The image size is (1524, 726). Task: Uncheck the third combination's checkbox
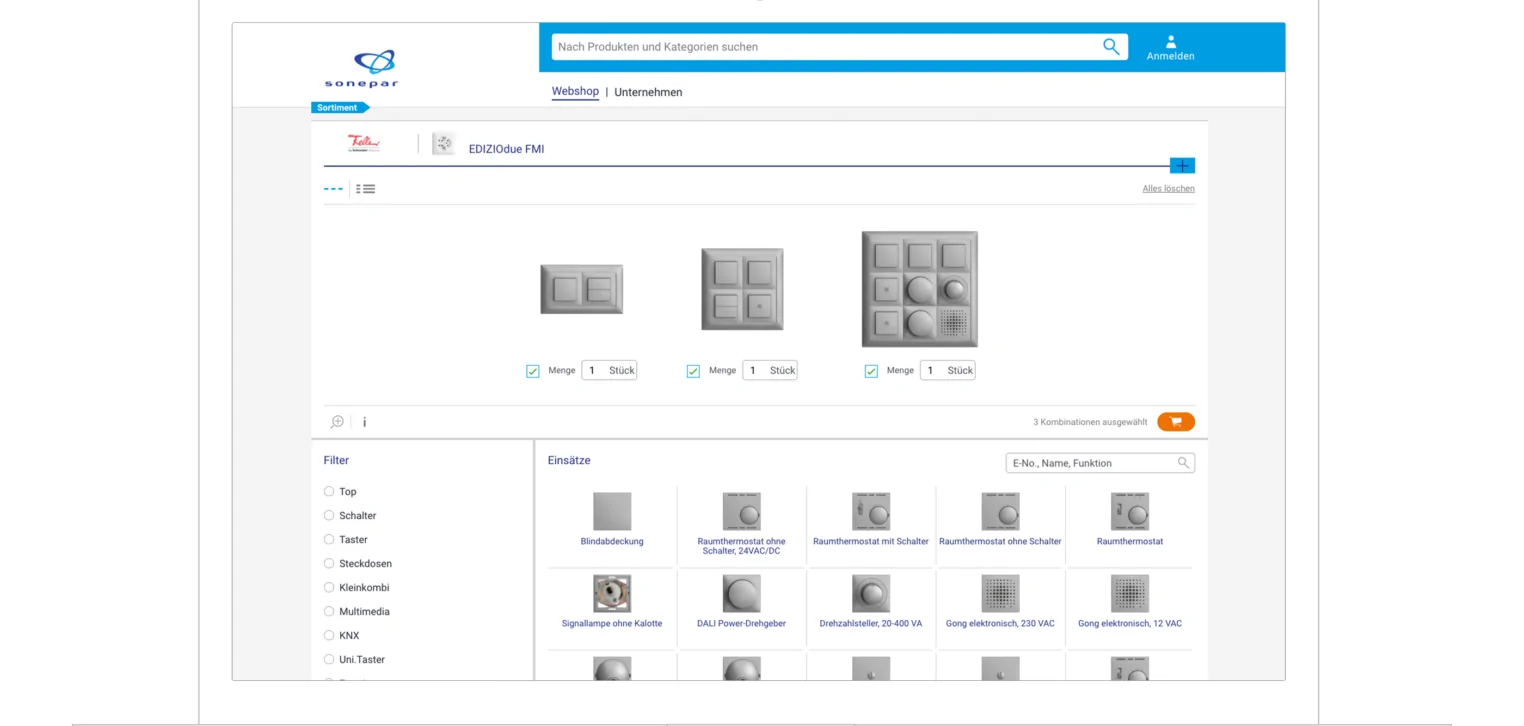pyautogui.click(x=871, y=371)
